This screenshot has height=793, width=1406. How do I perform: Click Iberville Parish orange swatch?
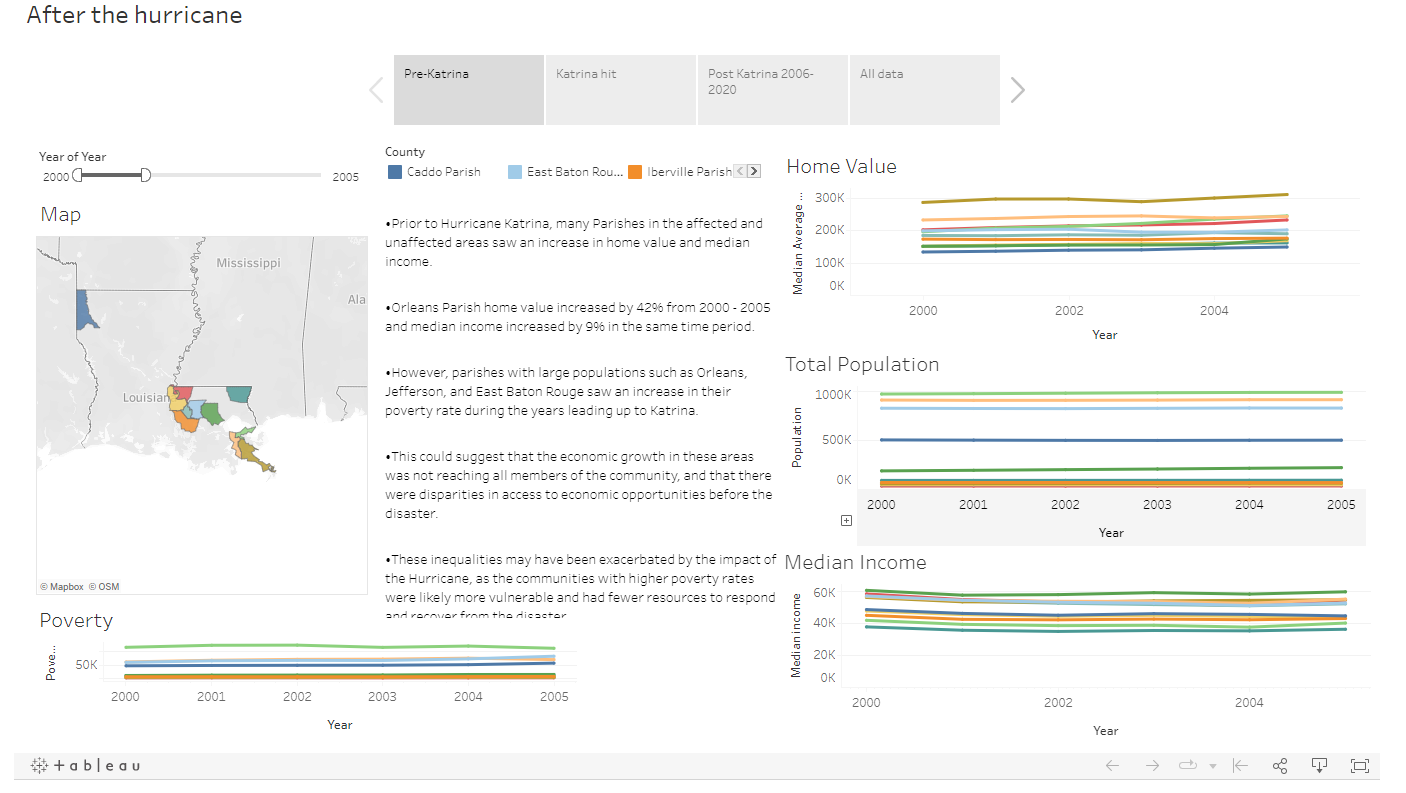pos(635,172)
